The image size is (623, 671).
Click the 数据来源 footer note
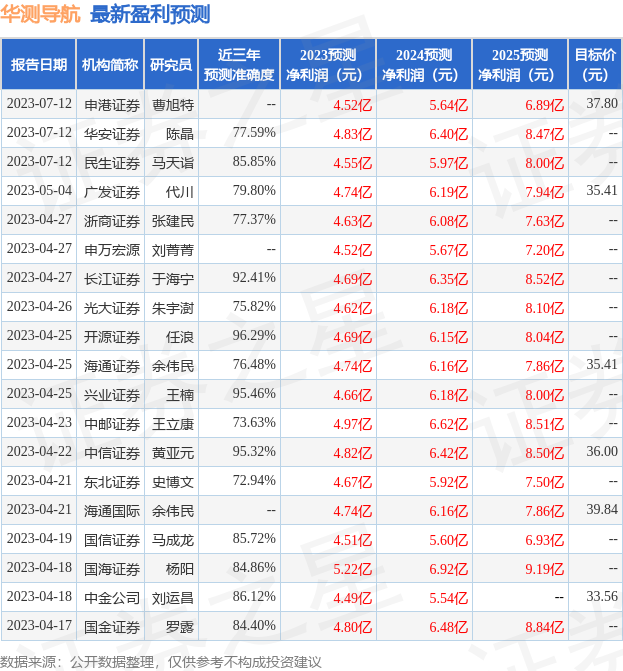pos(160,662)
